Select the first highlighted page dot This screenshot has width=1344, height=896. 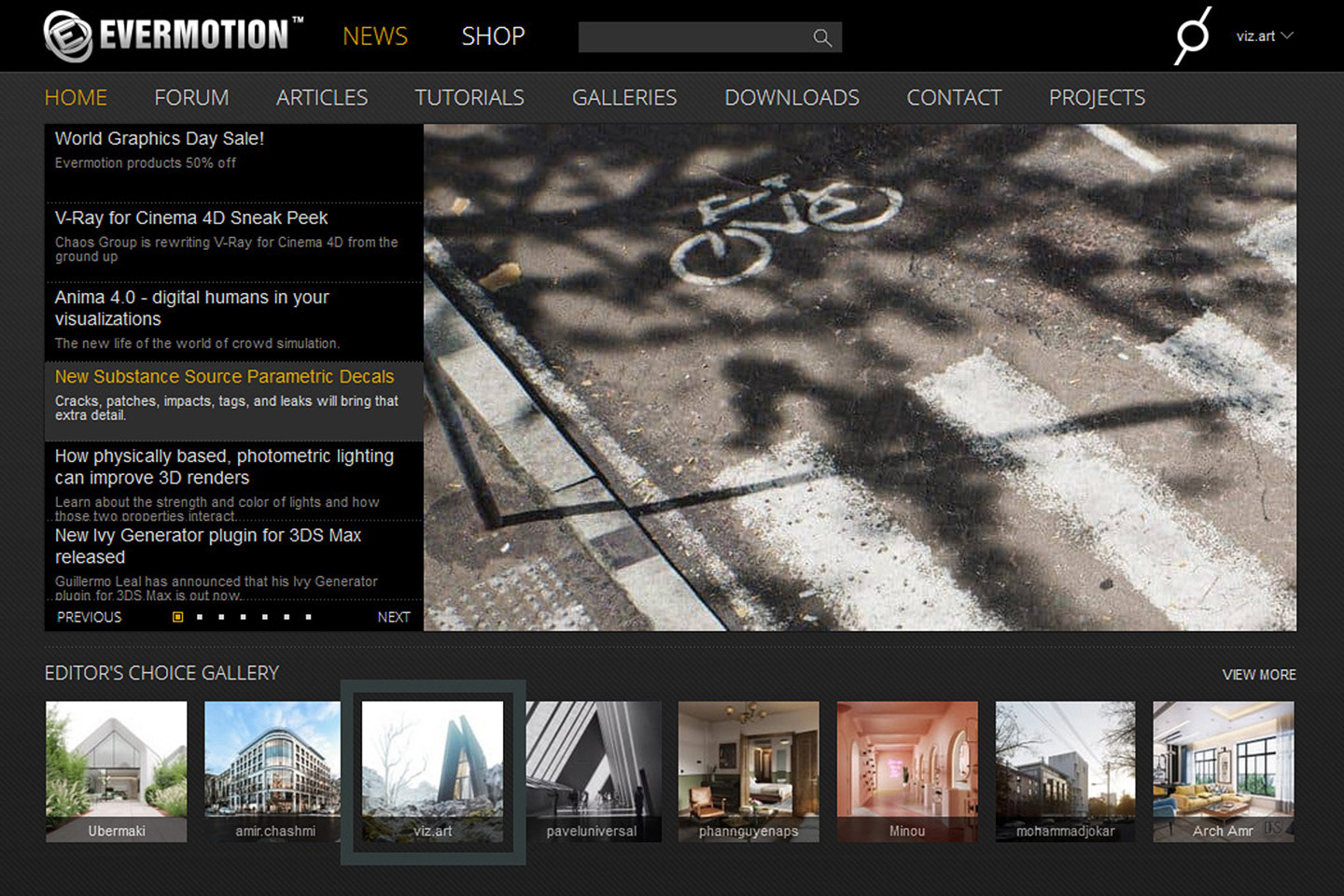tap(177, 617)
